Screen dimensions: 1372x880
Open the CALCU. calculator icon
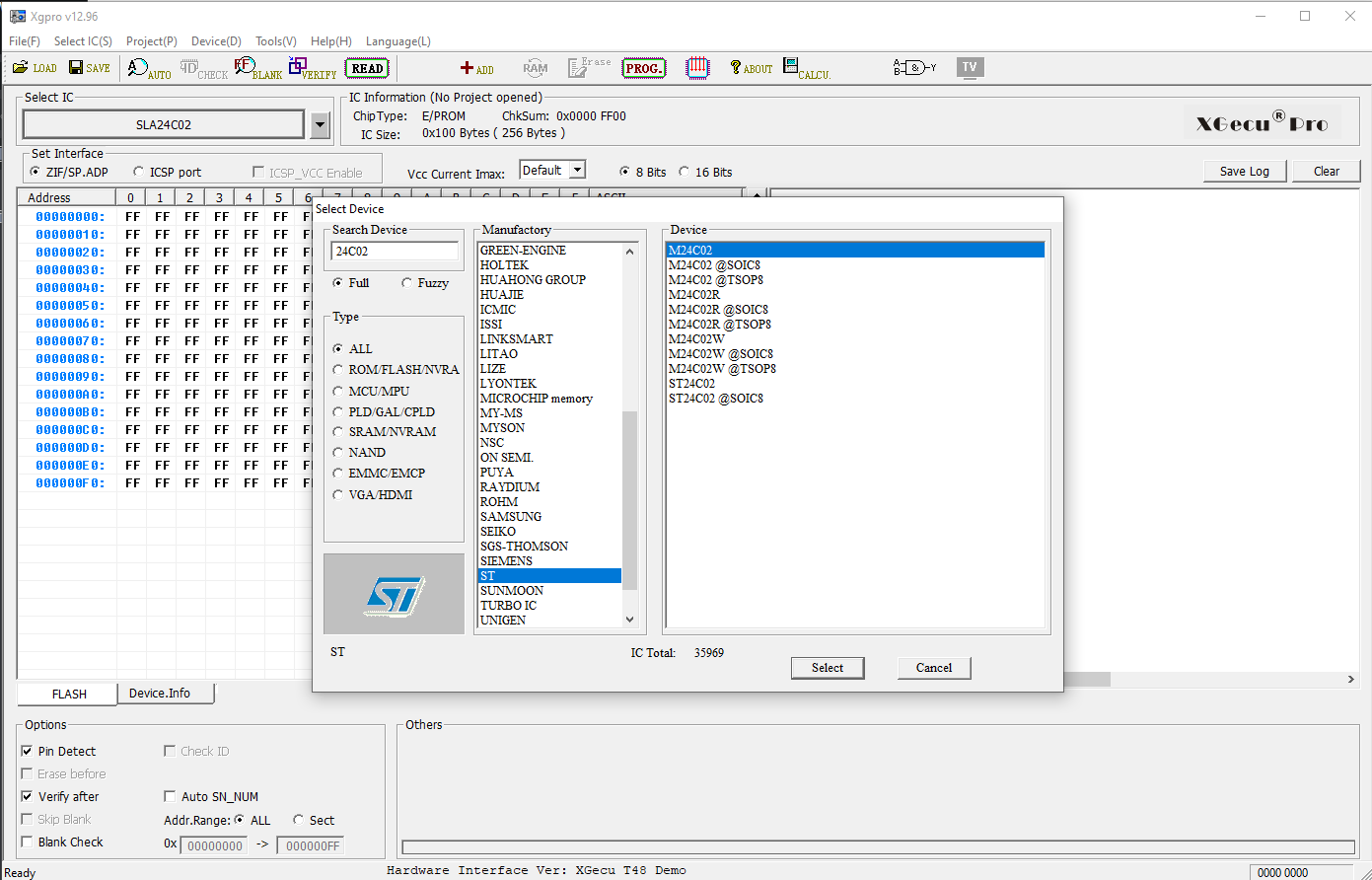pos(807,68)
